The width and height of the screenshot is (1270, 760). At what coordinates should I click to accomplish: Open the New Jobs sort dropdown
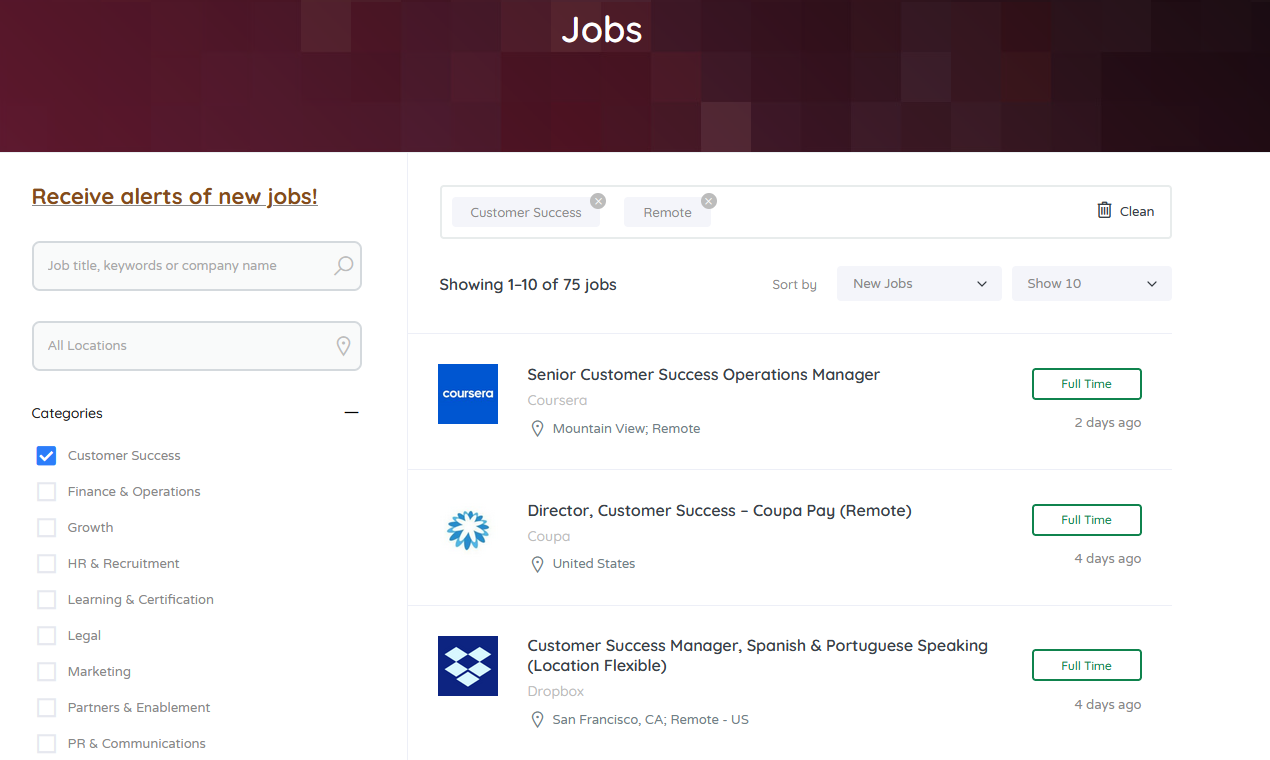(x=918, y=283)
